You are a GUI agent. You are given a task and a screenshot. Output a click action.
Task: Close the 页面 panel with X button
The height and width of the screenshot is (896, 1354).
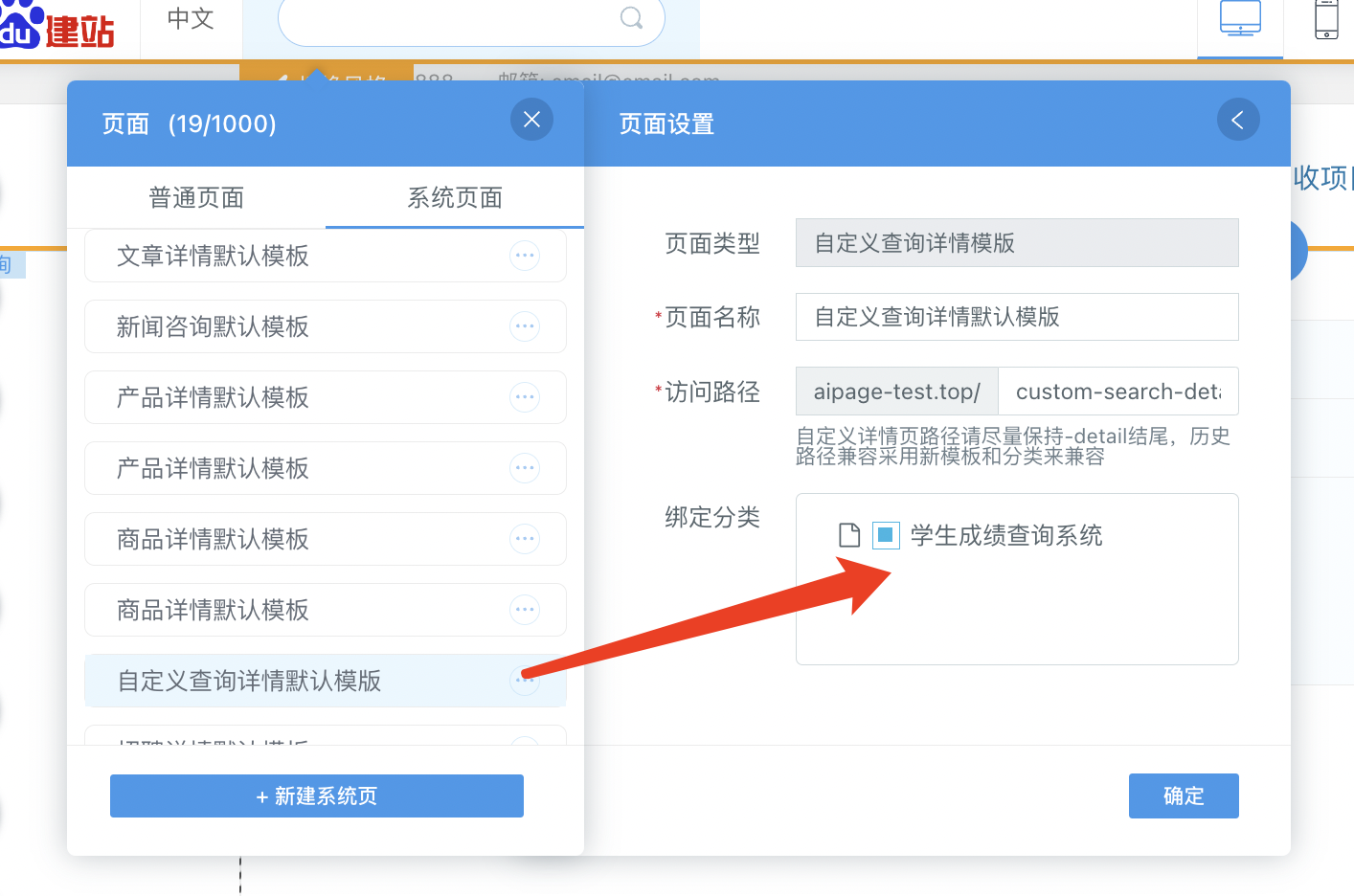tap(532, 120)
